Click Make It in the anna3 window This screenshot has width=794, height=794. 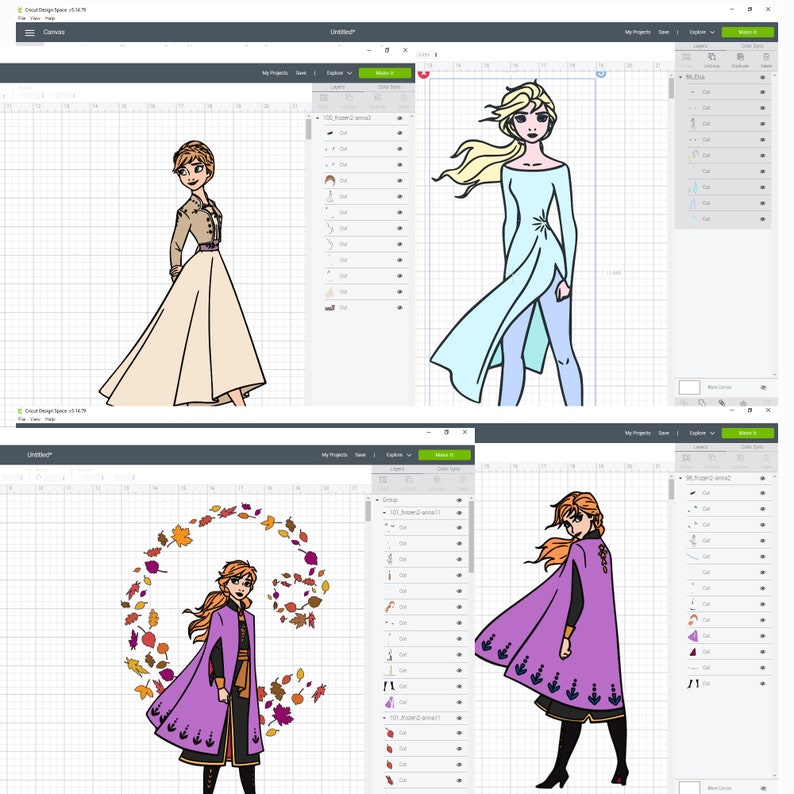tap(385, 73)
